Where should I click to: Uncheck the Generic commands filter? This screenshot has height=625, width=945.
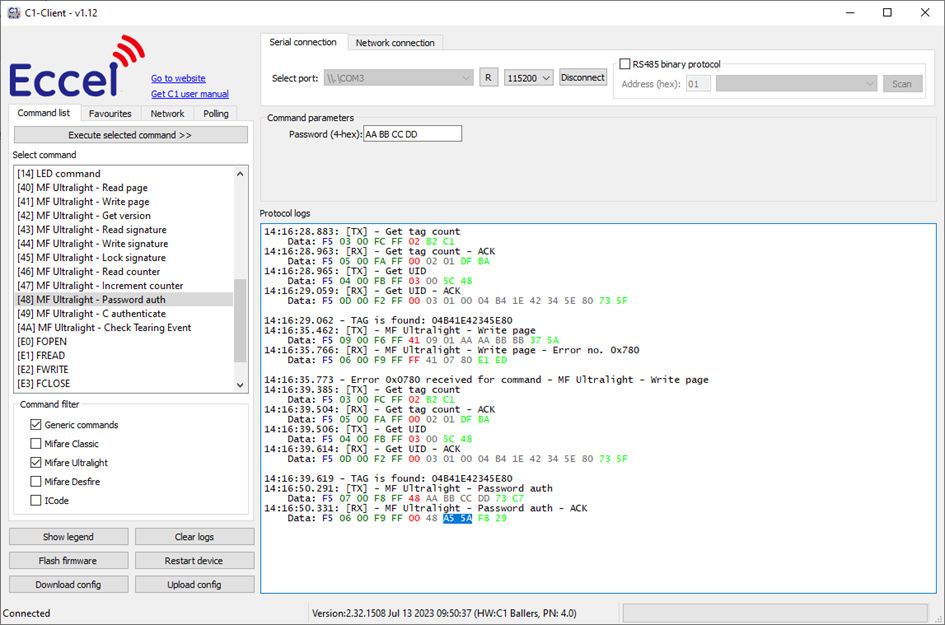36,424
